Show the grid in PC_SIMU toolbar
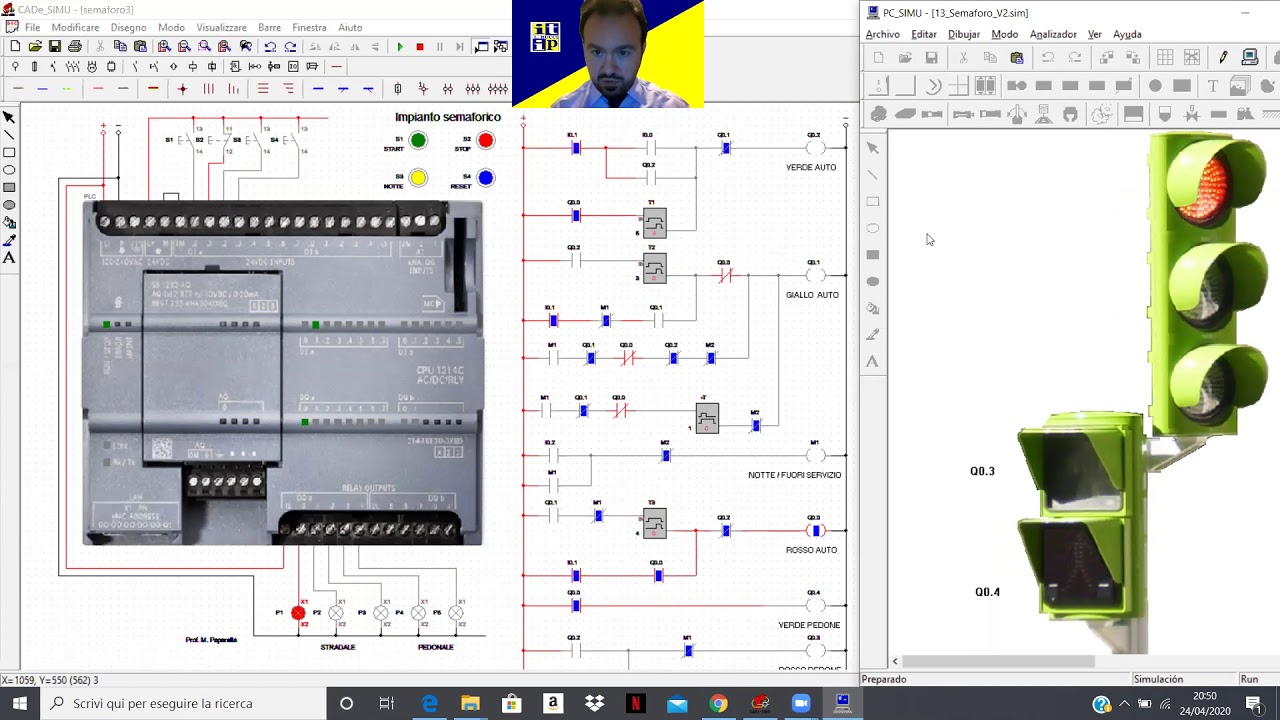 (x=1165, y=58)
